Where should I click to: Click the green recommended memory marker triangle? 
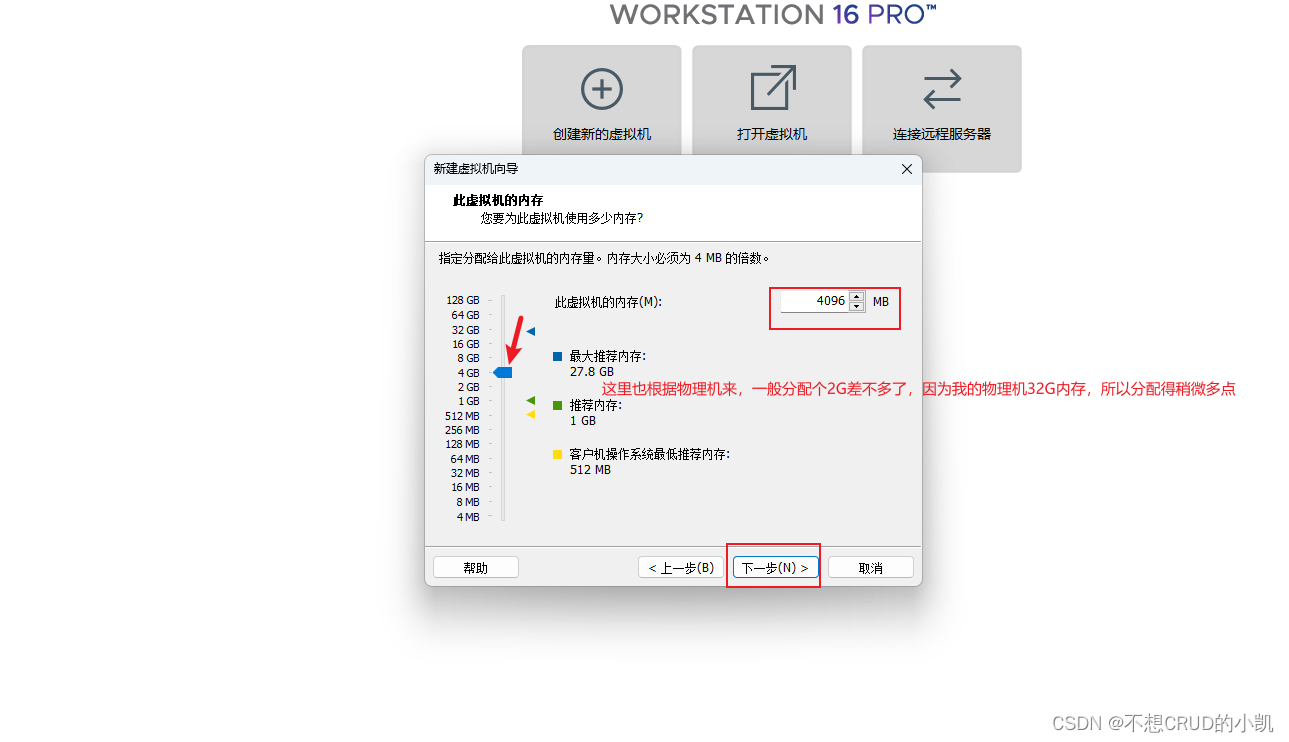pos(531,400)
